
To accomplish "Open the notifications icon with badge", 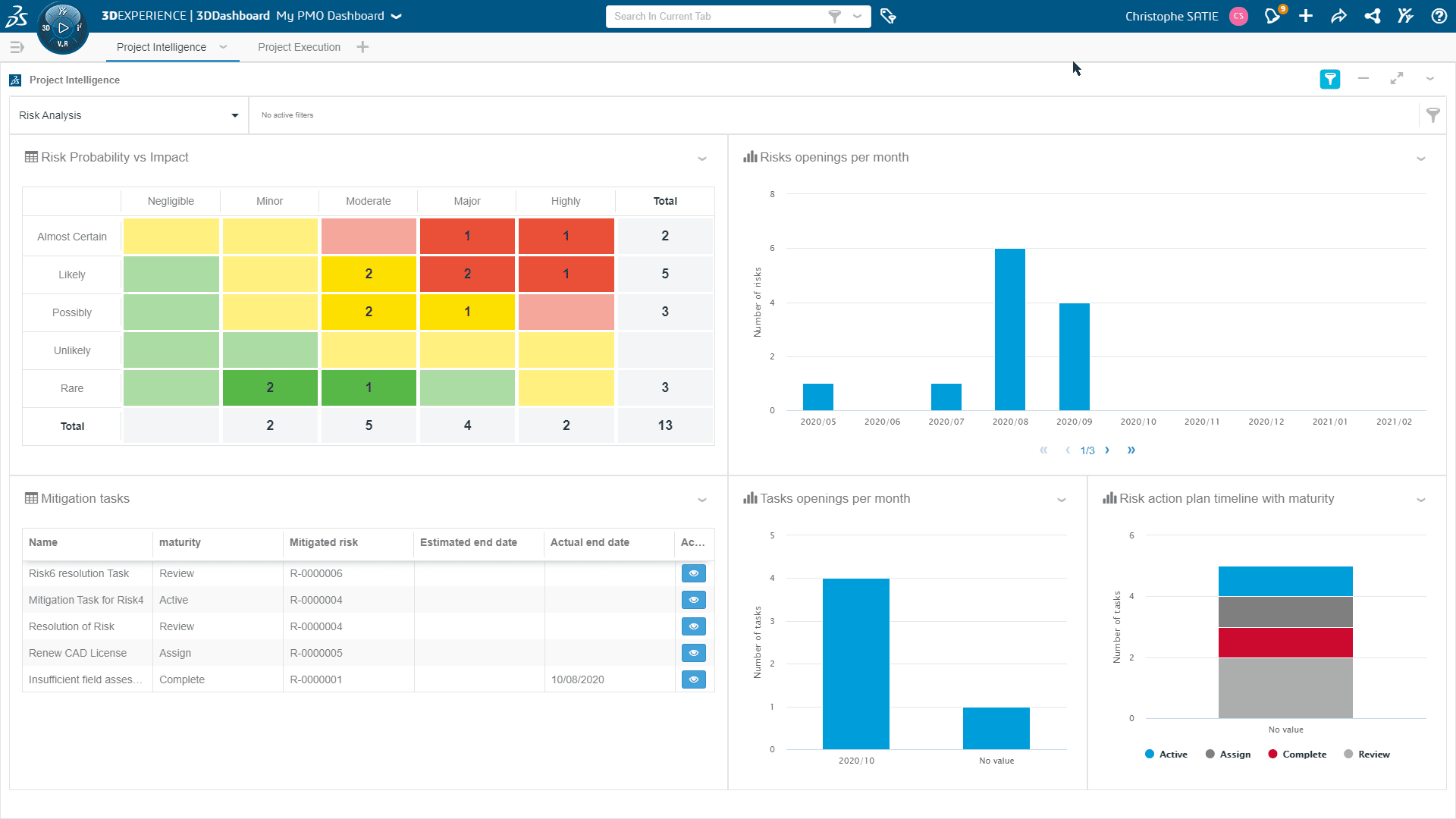I will tap(1273, 16).
